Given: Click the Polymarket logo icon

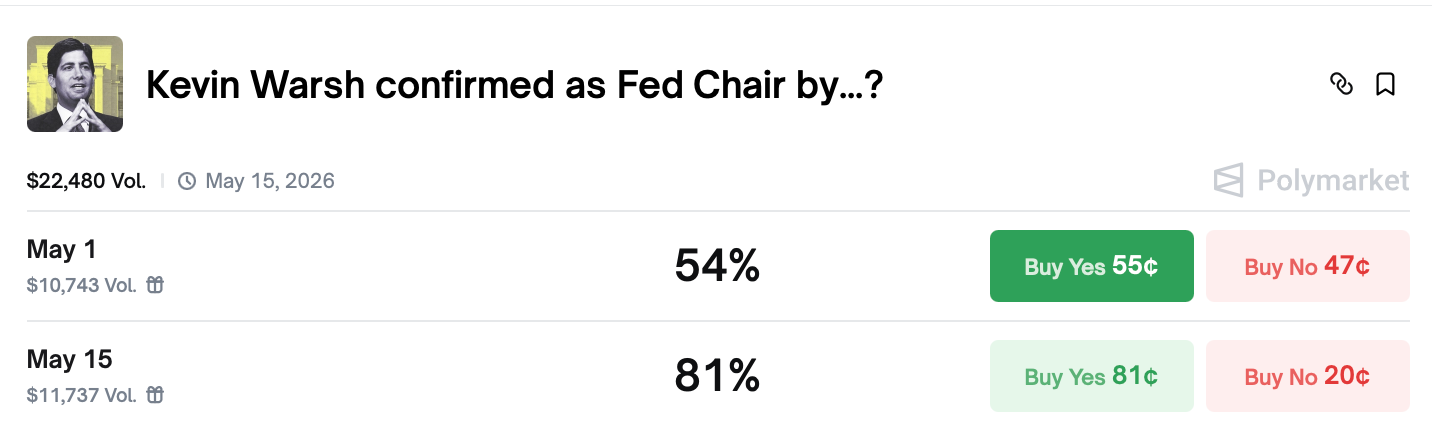Looking at the screenshot, I should pos(1229,181).
